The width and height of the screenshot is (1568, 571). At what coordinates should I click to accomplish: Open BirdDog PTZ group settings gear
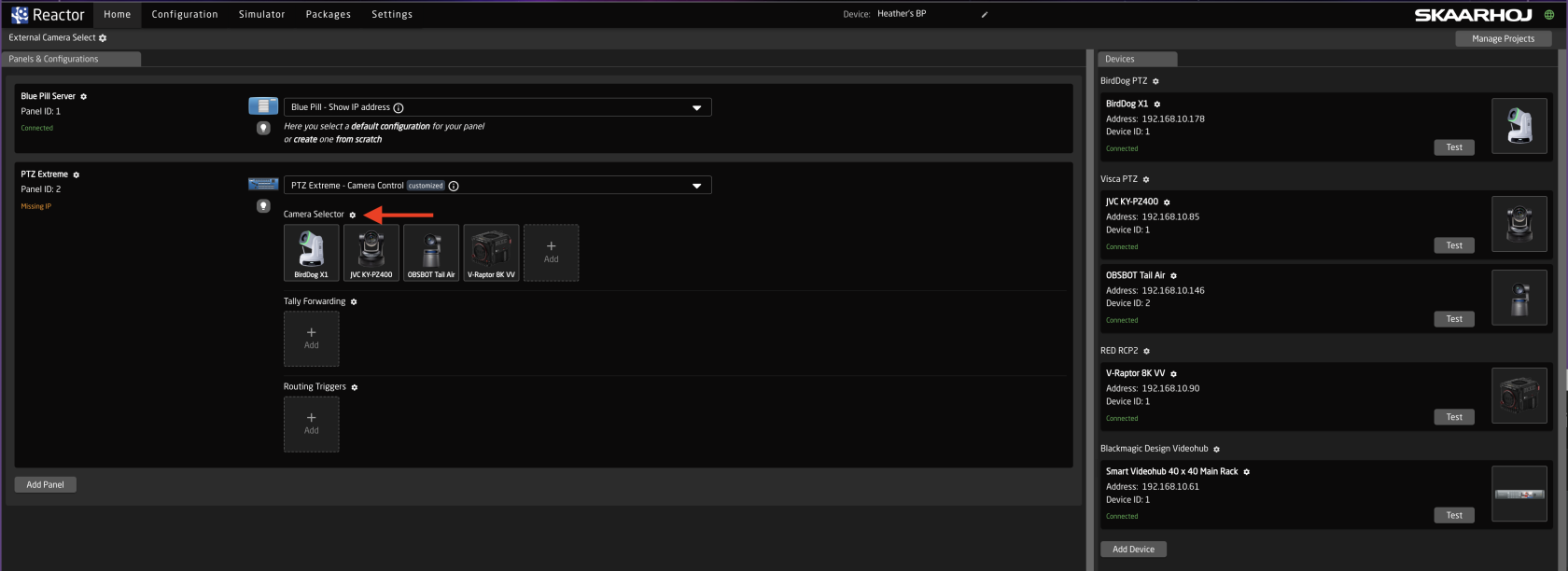click(1155, 82)
